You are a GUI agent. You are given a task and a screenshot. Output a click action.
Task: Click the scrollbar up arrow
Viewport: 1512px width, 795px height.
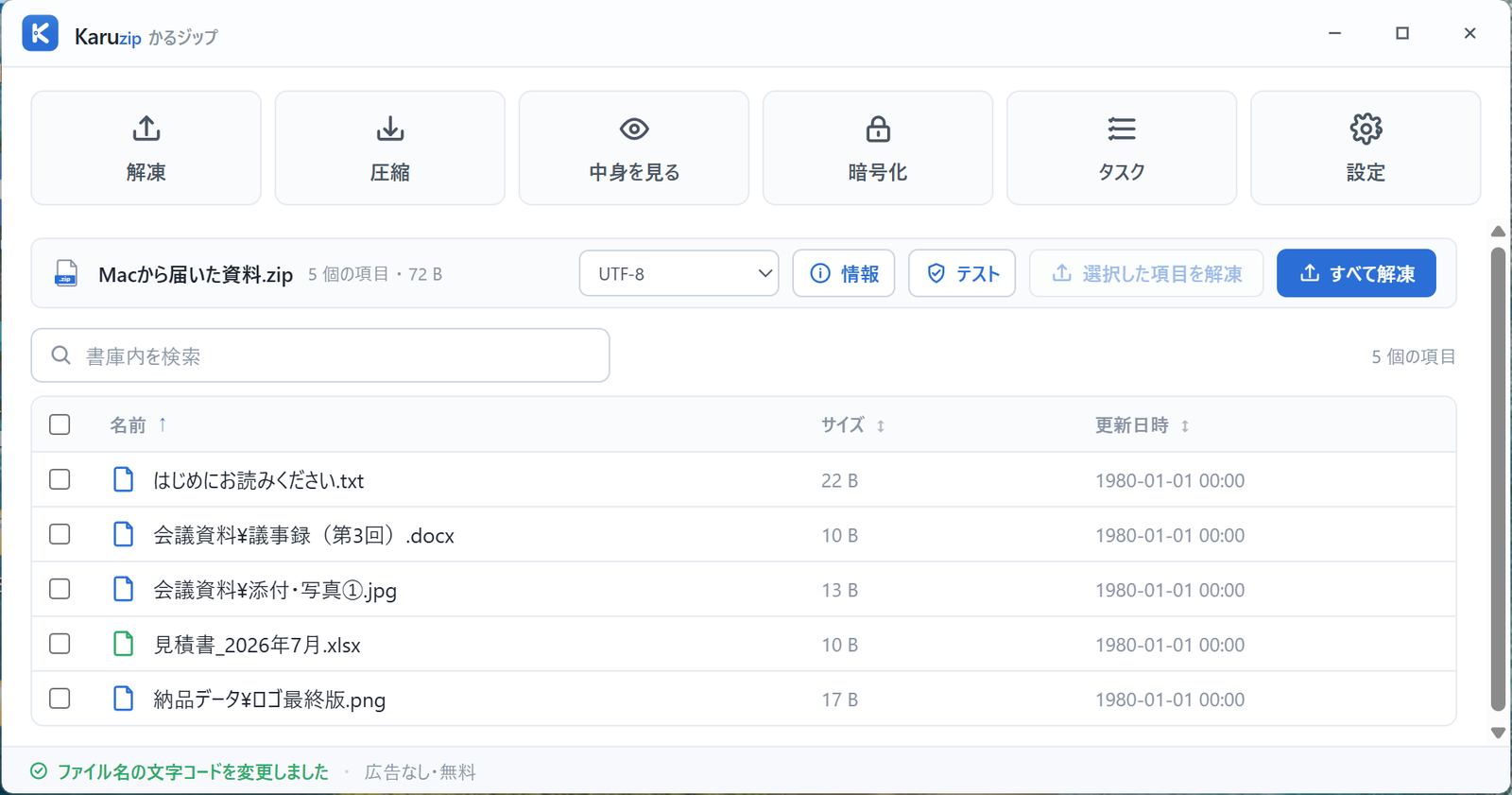(x=1498, y=232)
